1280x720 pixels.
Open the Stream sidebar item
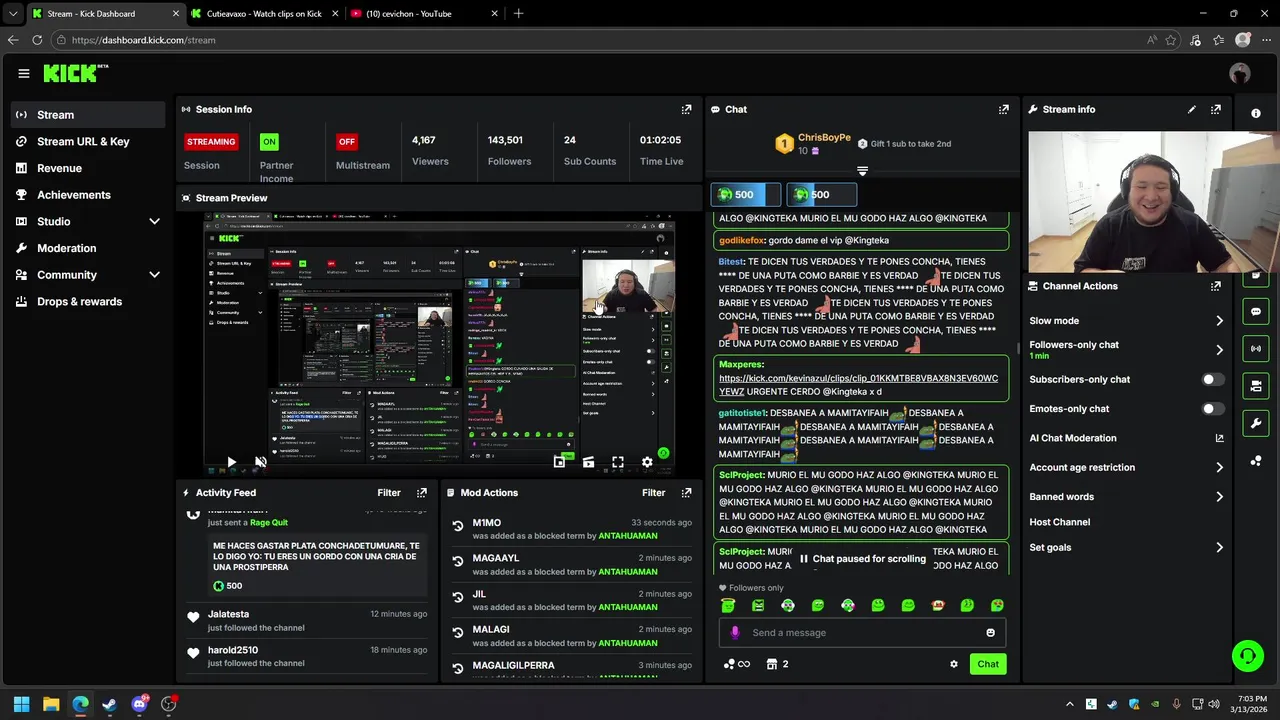88,115
